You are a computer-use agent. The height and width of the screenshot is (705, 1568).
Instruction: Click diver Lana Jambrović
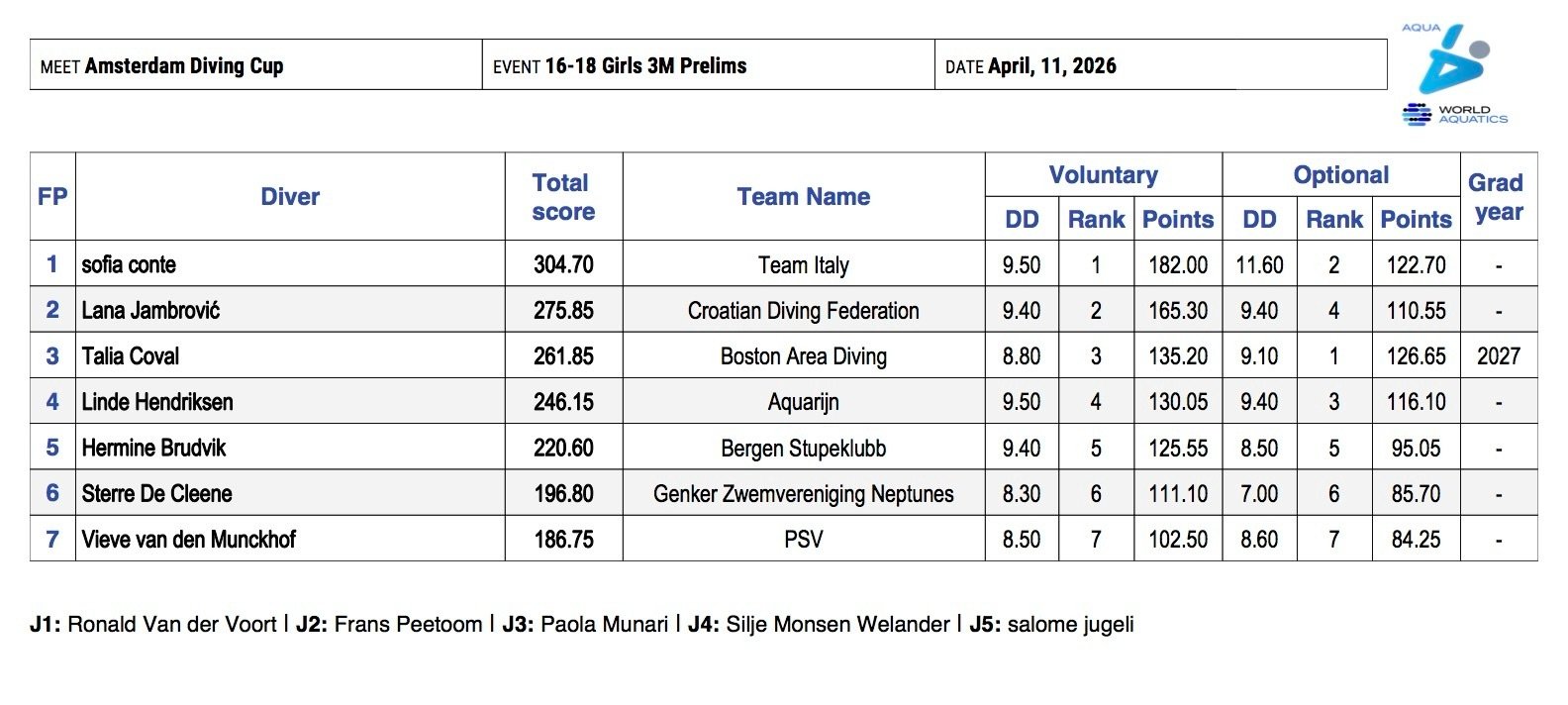pos(150,310)
